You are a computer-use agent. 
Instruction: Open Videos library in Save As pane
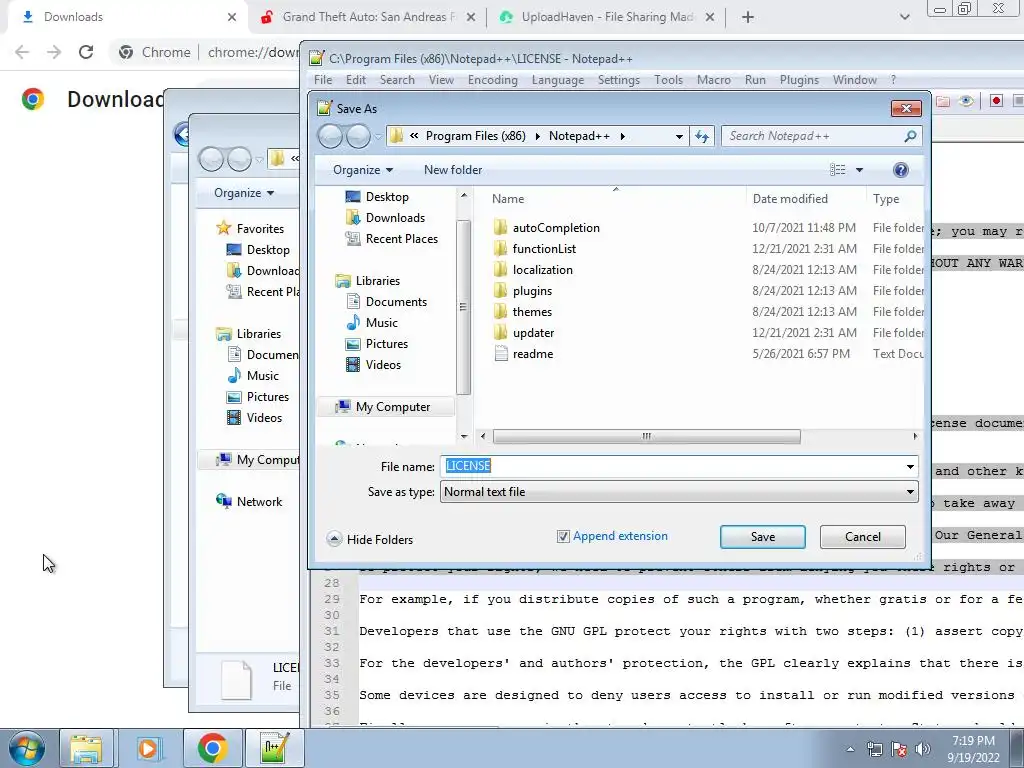(383, 364)
